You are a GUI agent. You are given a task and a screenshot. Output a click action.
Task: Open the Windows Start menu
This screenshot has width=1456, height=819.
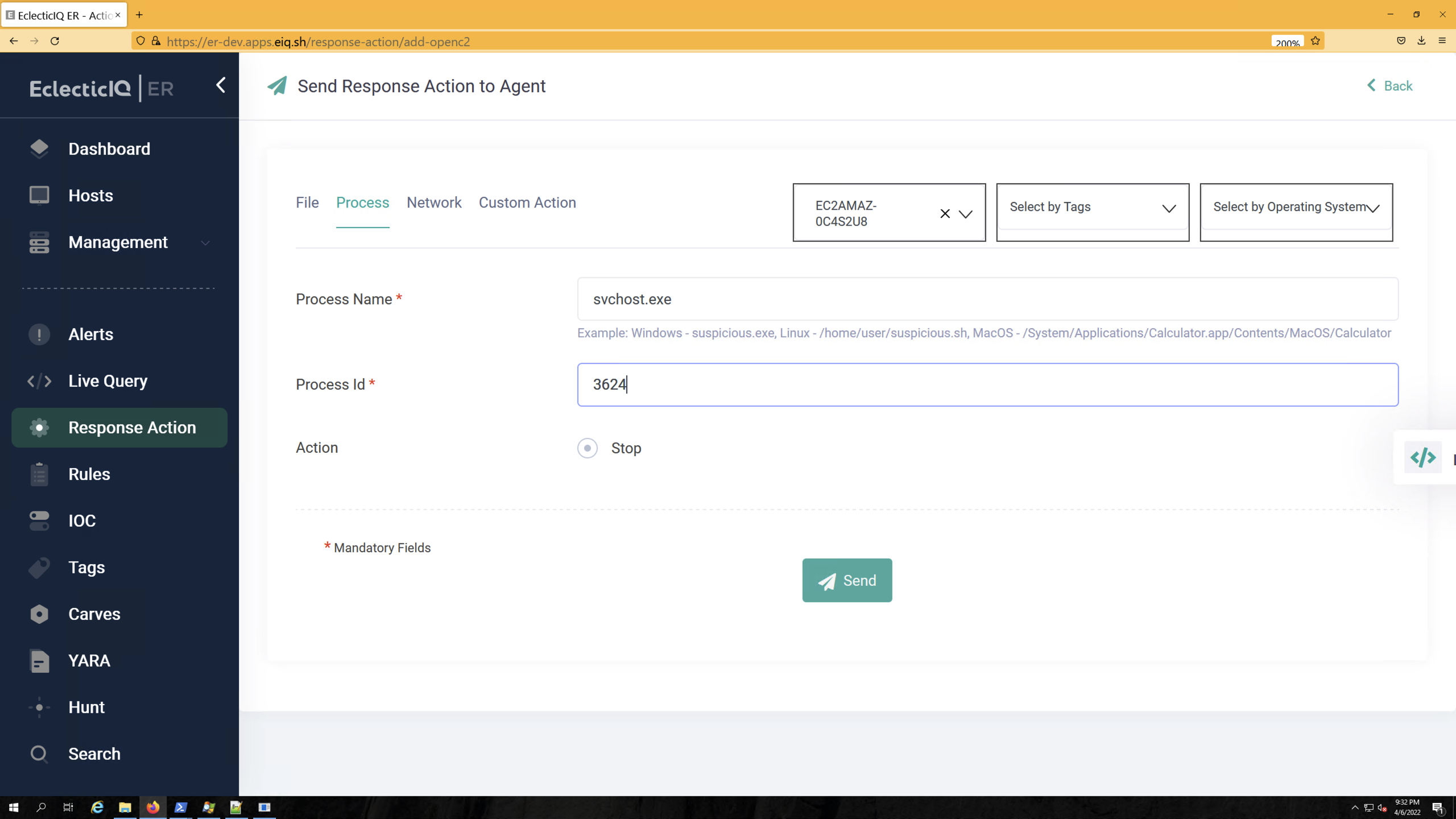pos(14,807)
